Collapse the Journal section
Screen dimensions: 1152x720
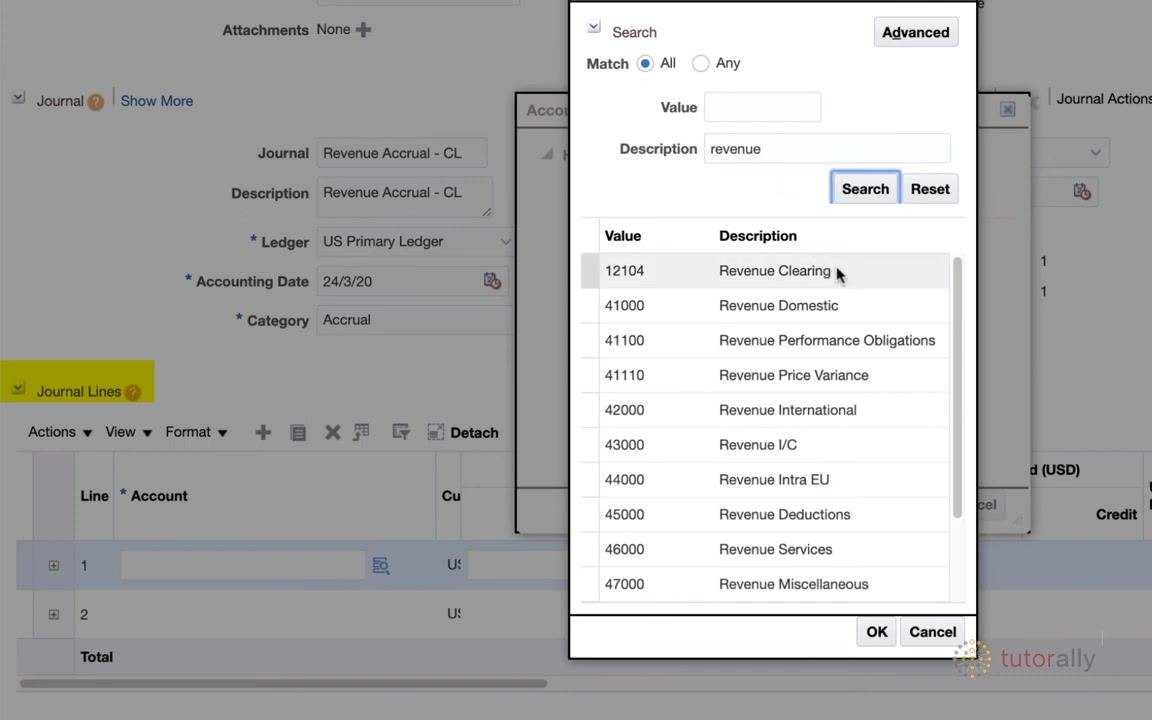pos(18,97)
